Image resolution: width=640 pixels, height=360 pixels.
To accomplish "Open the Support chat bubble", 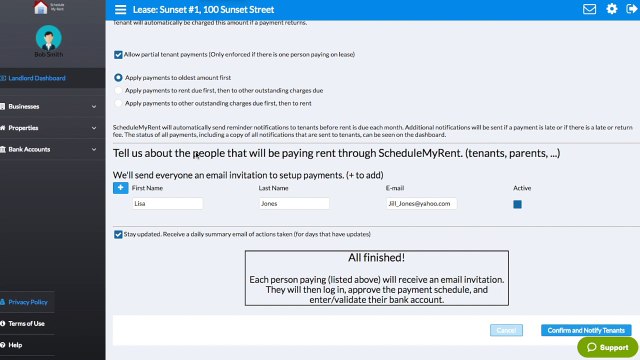I will 607,347.
